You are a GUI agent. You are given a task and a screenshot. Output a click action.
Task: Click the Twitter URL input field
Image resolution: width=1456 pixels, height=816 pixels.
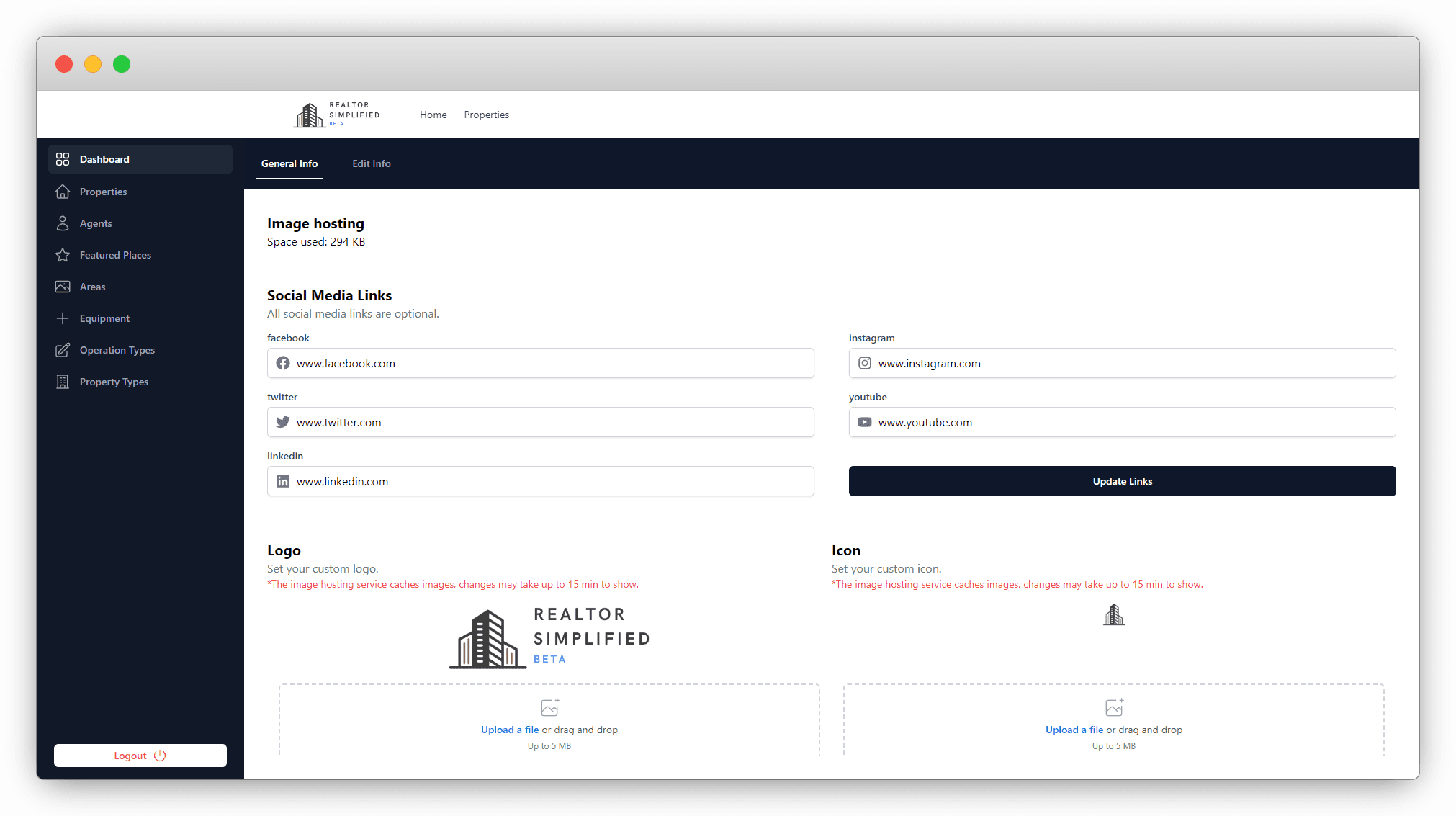[x=540, y=421]
